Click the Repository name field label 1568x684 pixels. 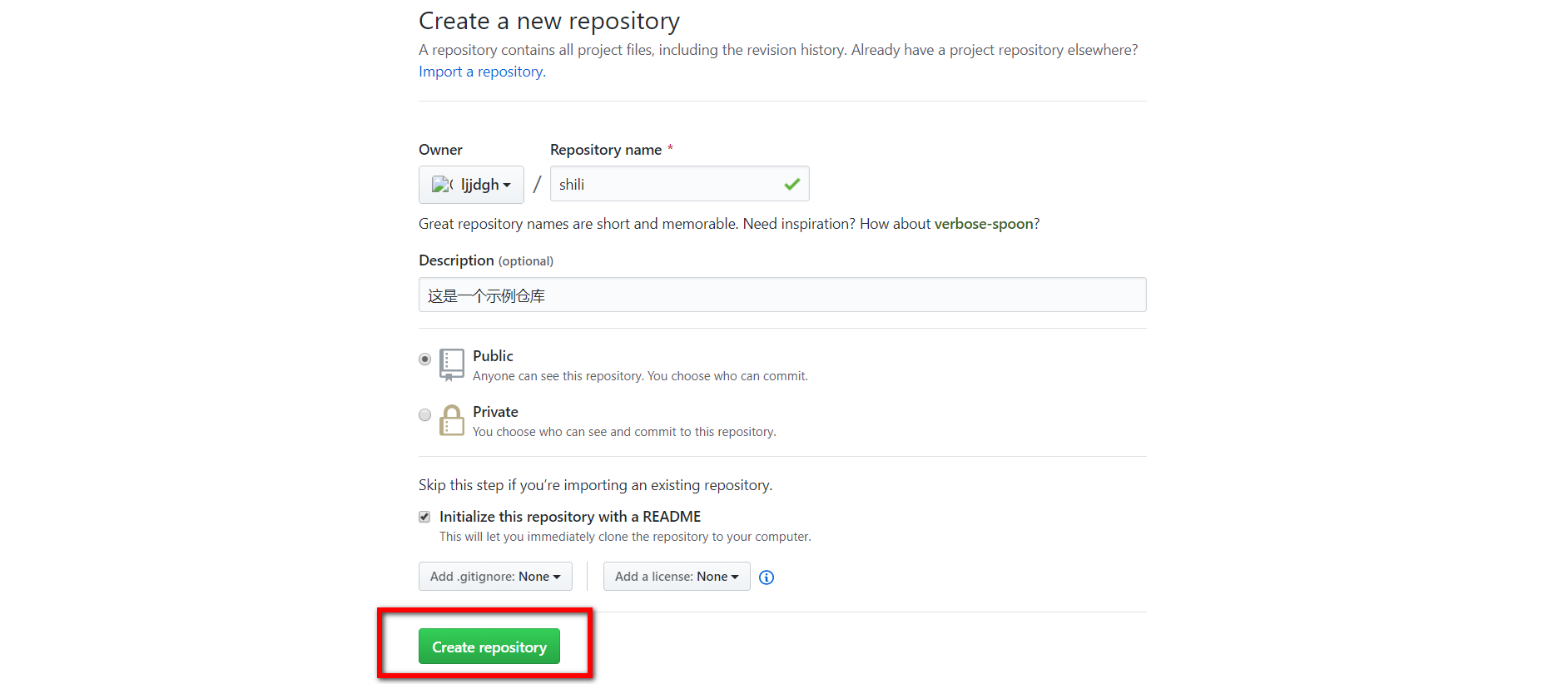click(605, 150)
